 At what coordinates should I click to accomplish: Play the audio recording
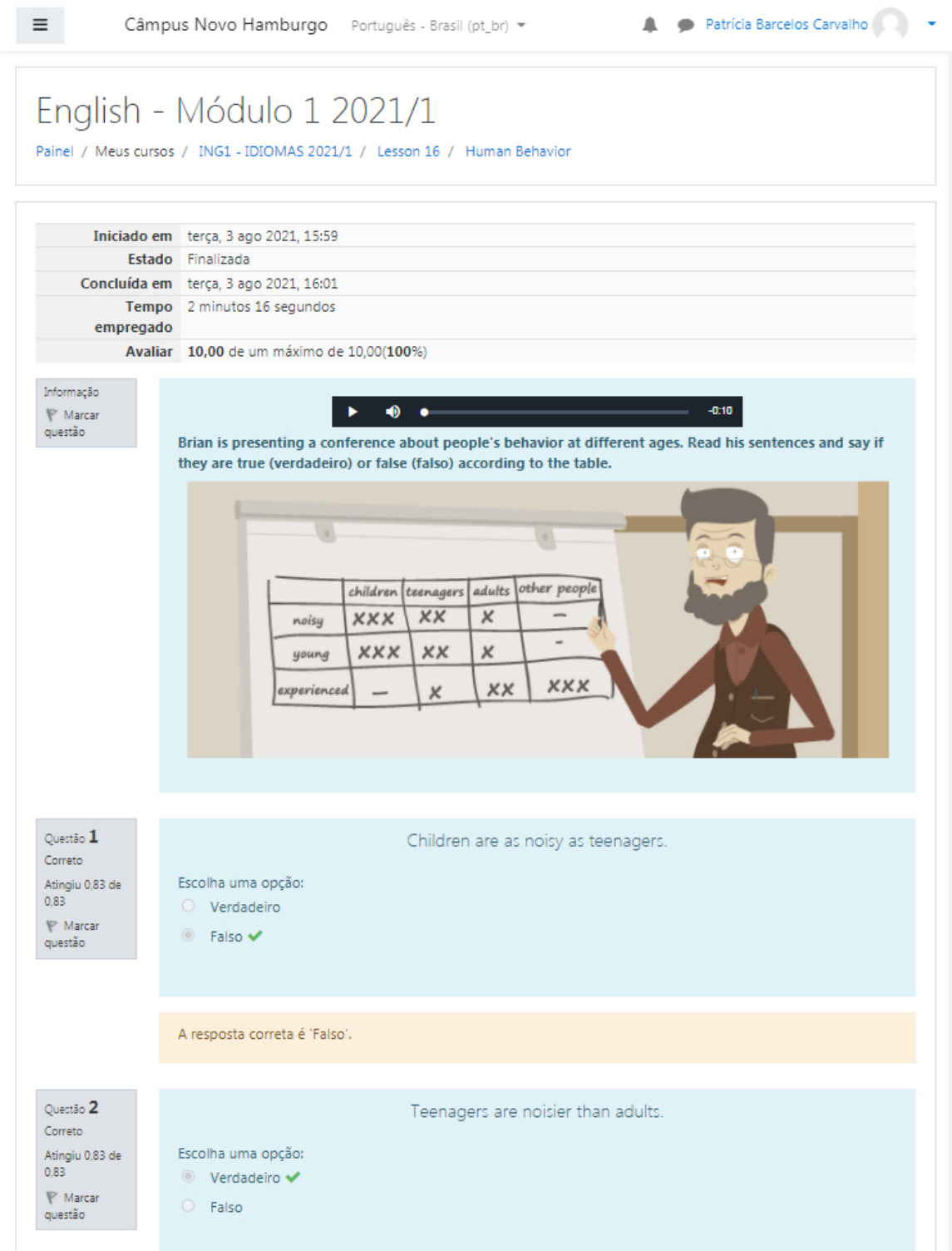point(353,412)
